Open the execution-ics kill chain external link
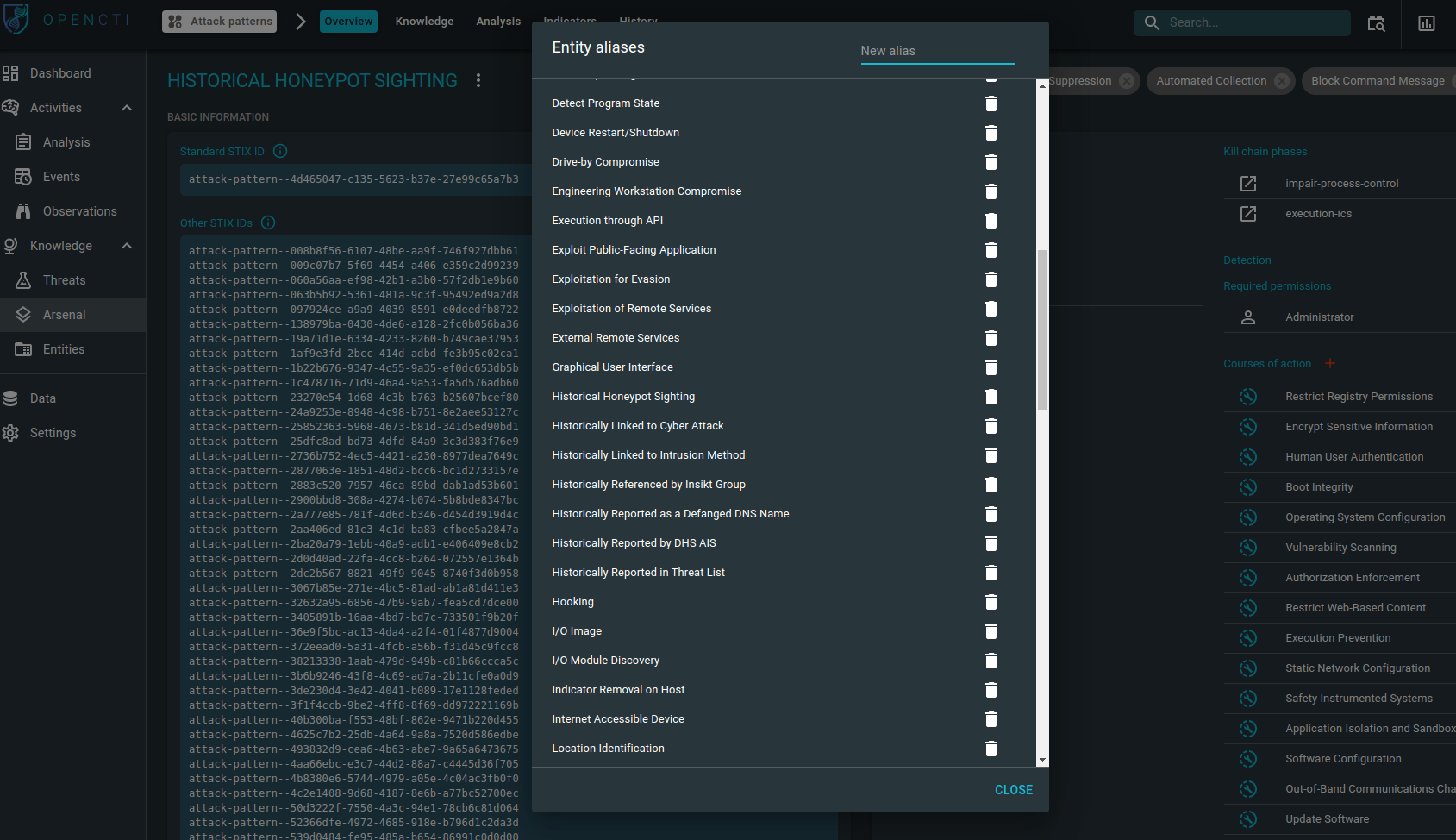Screen dimensions: 1456x840 pyautogui.click(x=1247, y=213)
